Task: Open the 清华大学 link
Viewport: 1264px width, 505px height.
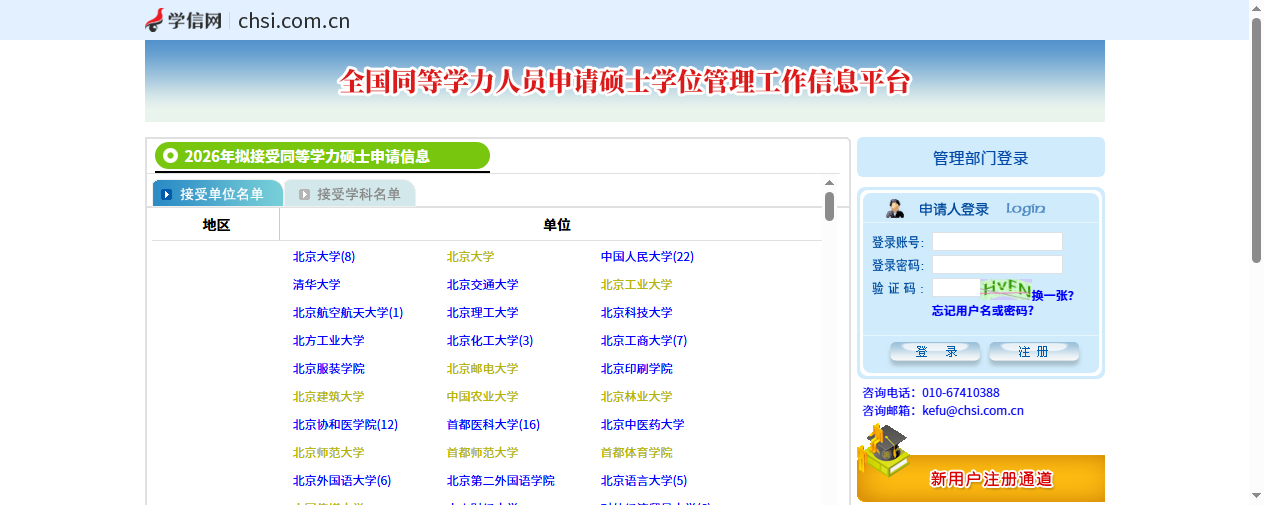Action: (x=317, y=284)
